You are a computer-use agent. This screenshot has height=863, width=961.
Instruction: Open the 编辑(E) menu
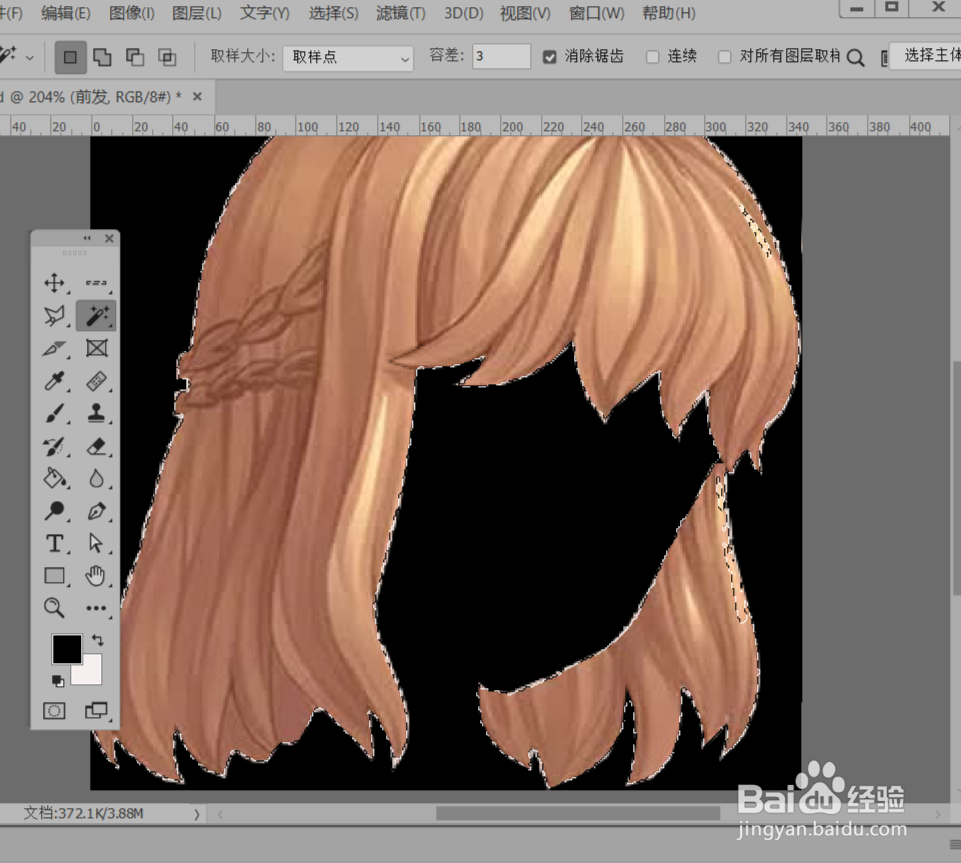point(66,13)
